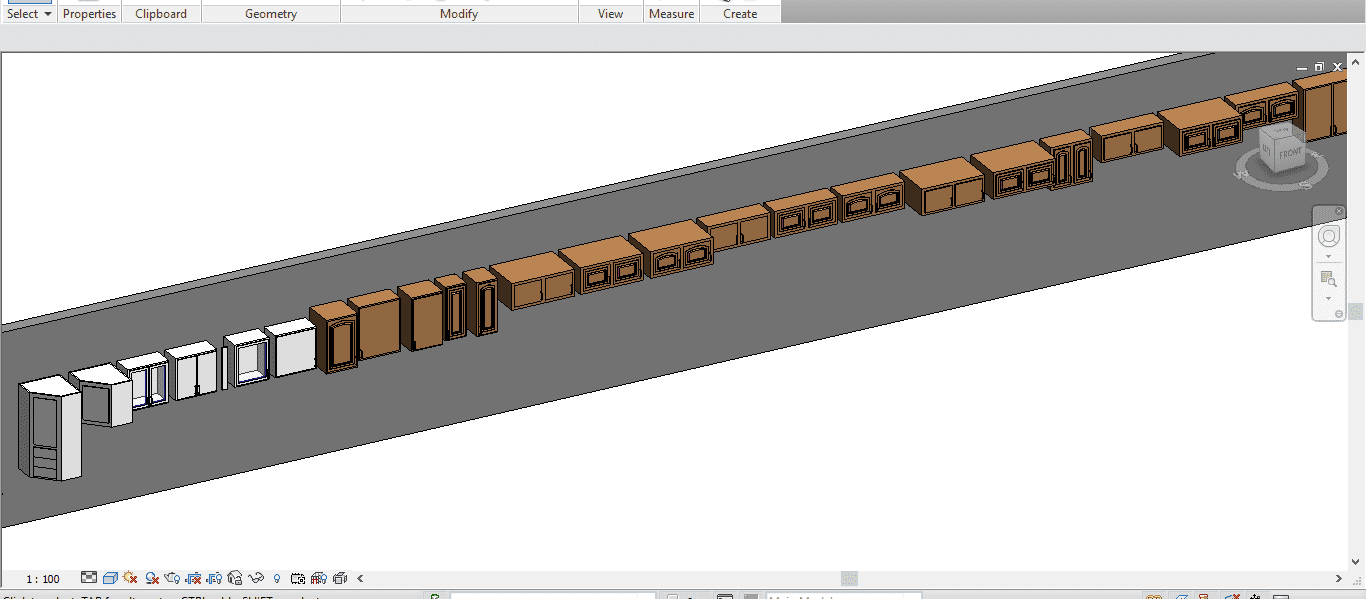The height and width of the screenshot is (599, 1366).
Task: Click the Modify panel label
Action: tap(459, 14)
